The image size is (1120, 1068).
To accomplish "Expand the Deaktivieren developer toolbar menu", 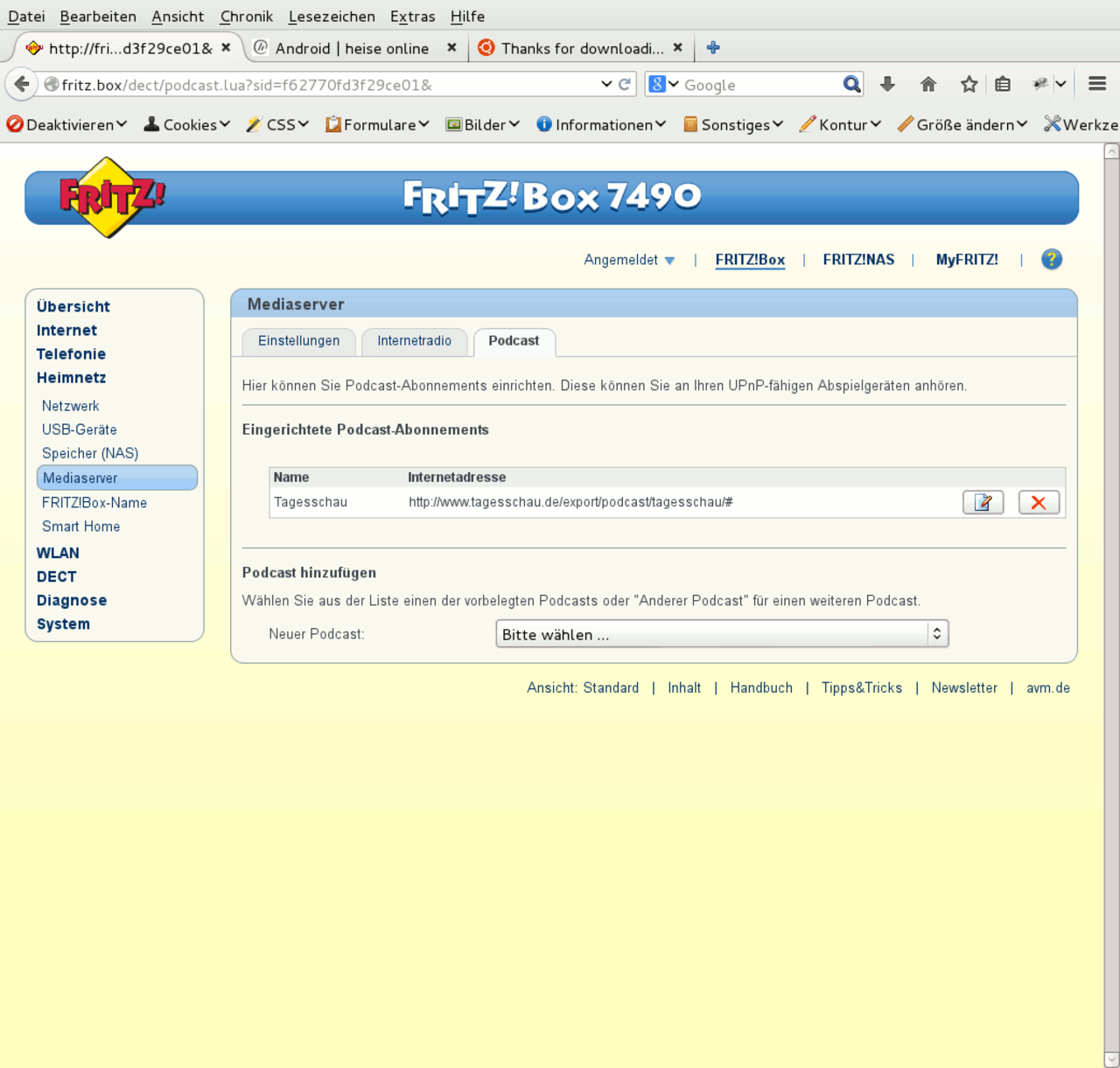I will (x=66, y=125).
